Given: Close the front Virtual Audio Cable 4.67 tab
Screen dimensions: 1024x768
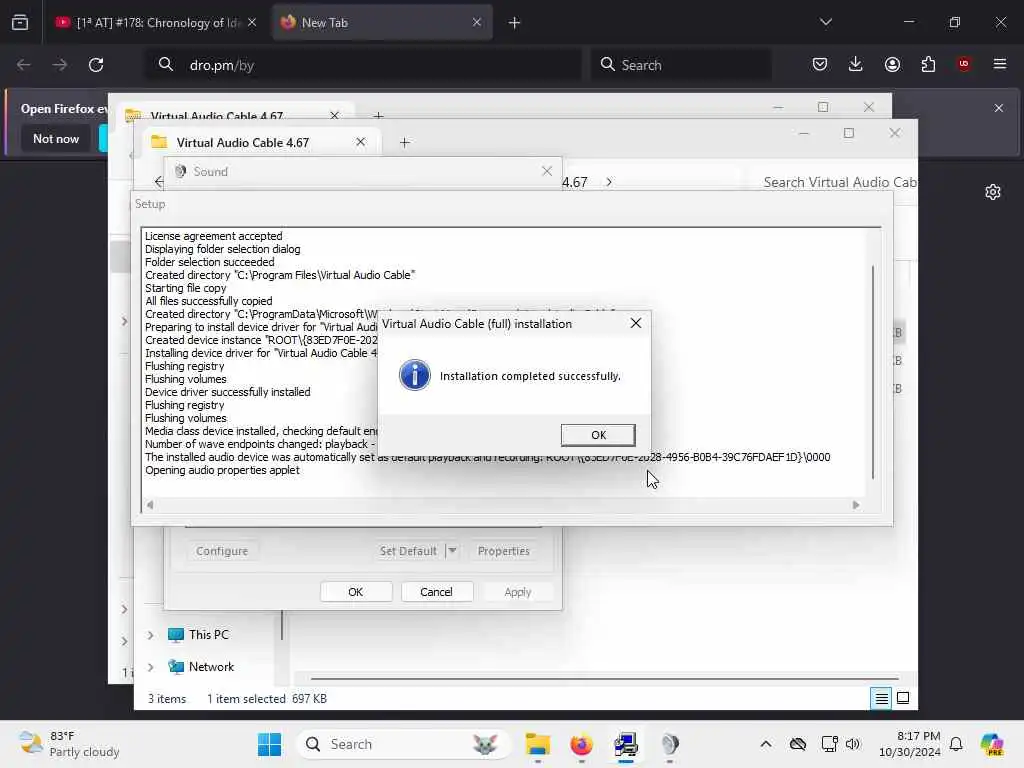Looking at the screenshot, I should point(360,142).
